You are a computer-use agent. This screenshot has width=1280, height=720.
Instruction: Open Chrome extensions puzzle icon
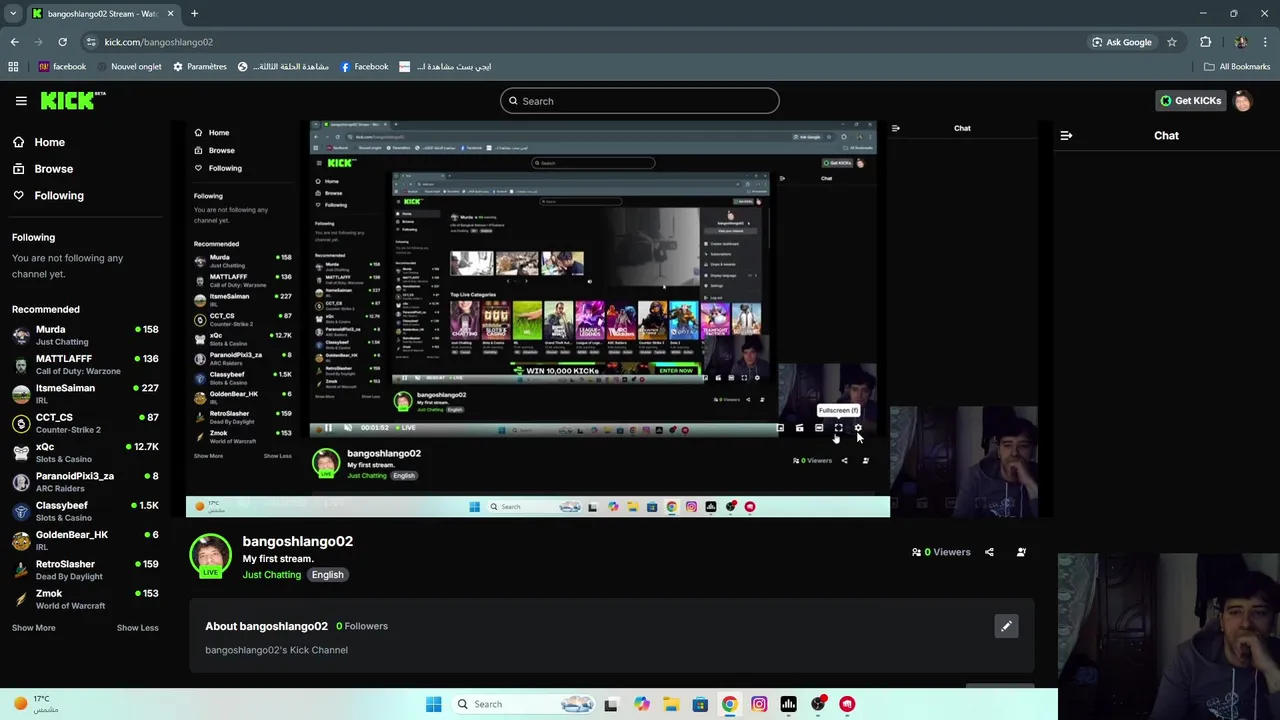coord(1205,42)
